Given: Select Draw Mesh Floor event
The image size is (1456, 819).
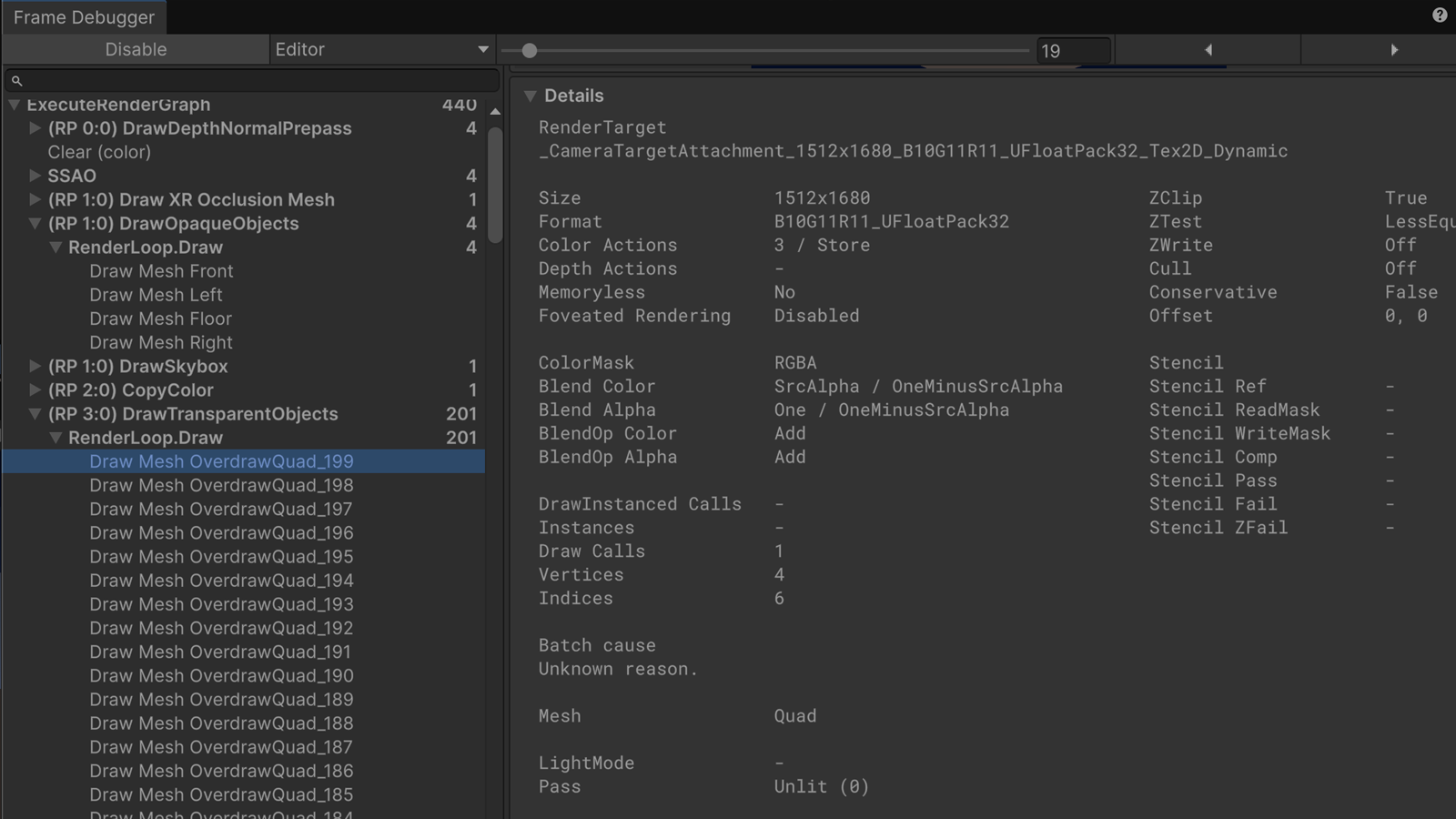Looking at the screenshot, I should 160,318.
